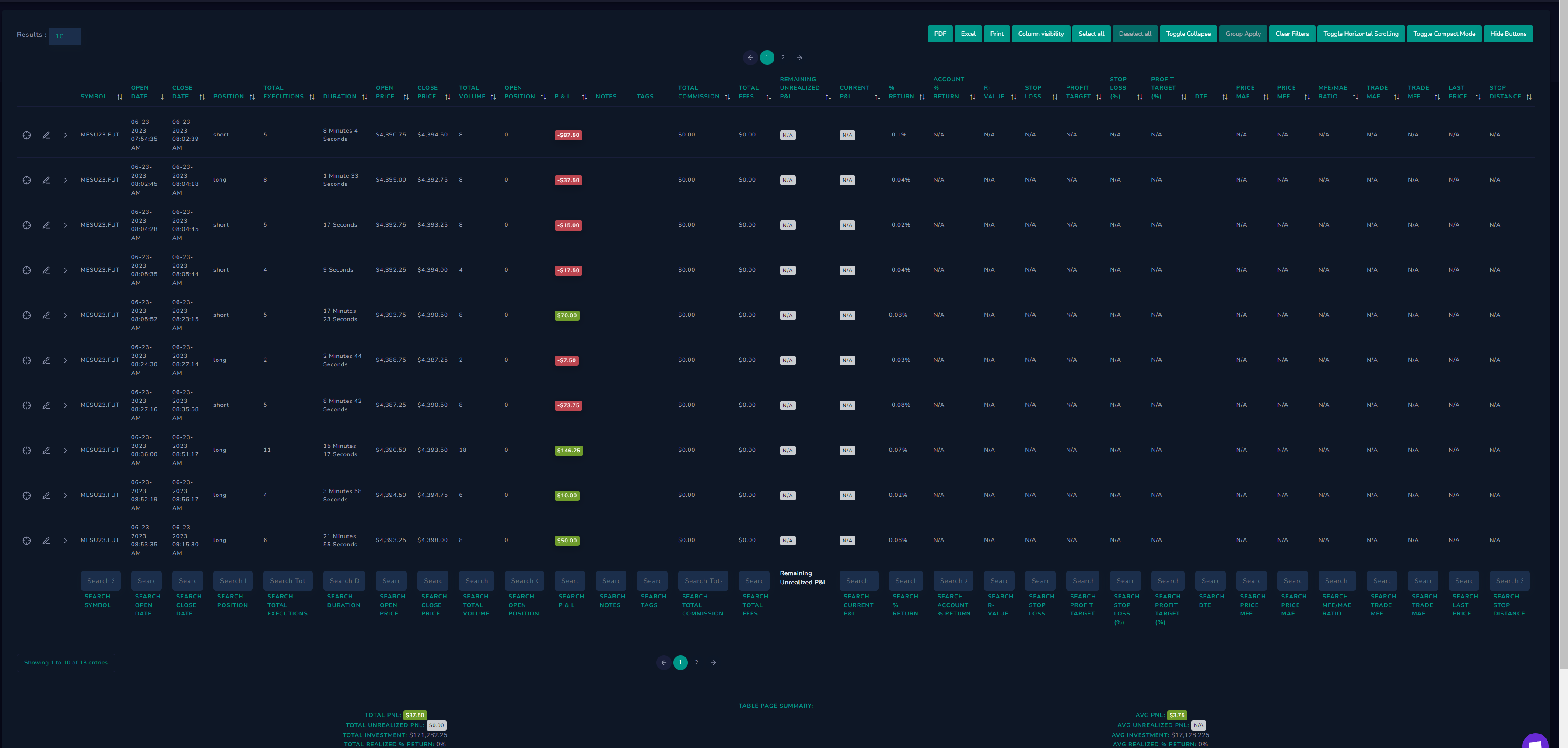The image size is (1568, 748).
Task: Go to next page with bottom arrow
Action: (x=713, y=663)
